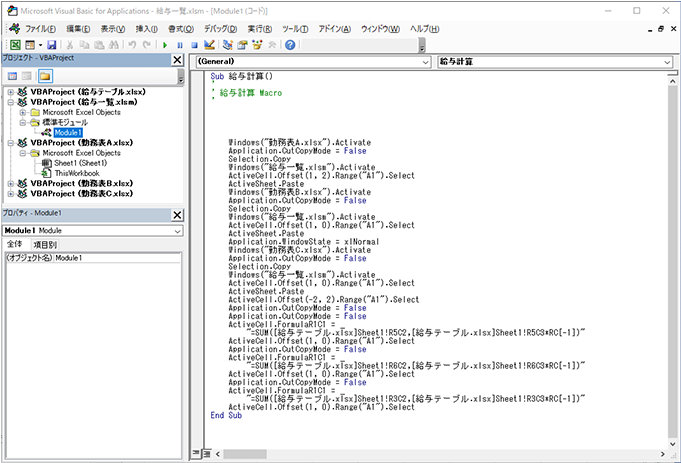Collapse VBAProject (勤務表A.xlsx) node

pos(11,143)
